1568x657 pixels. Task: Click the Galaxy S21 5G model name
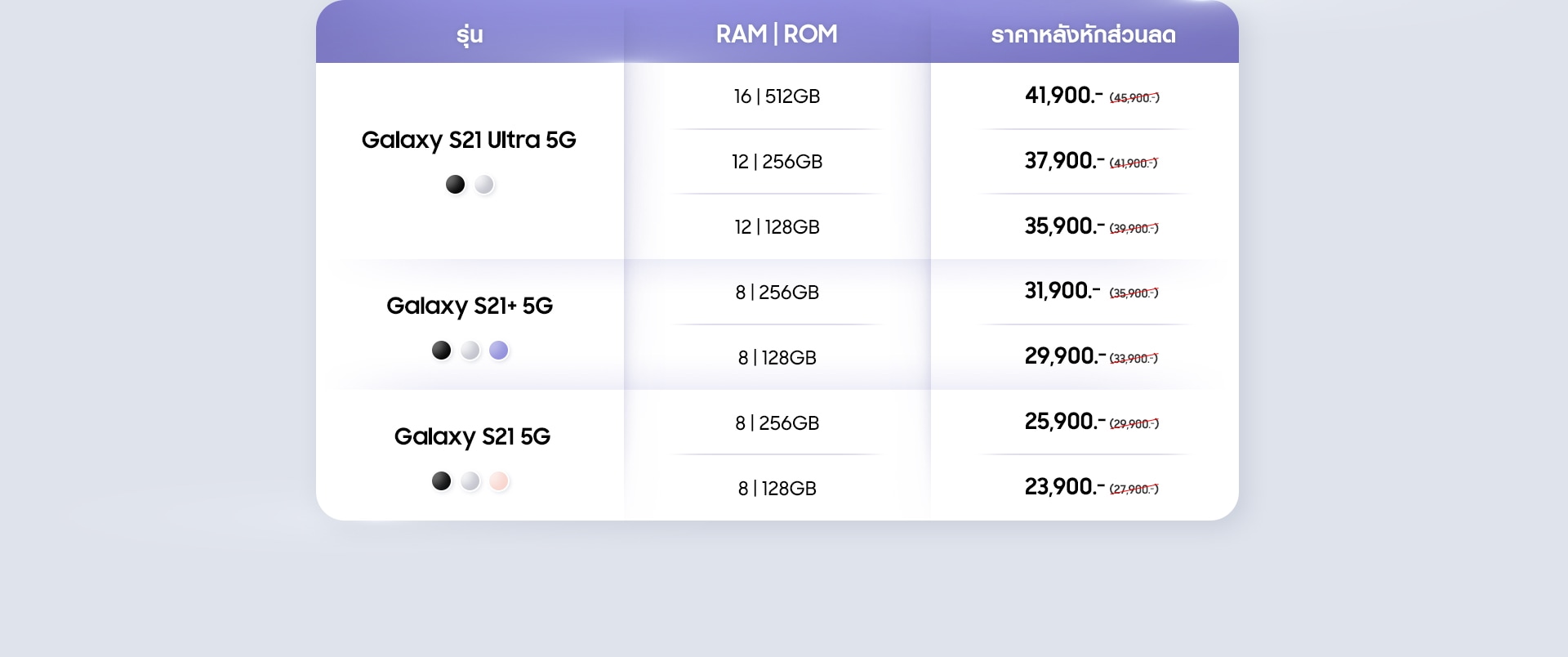click(x=472, y=437)
